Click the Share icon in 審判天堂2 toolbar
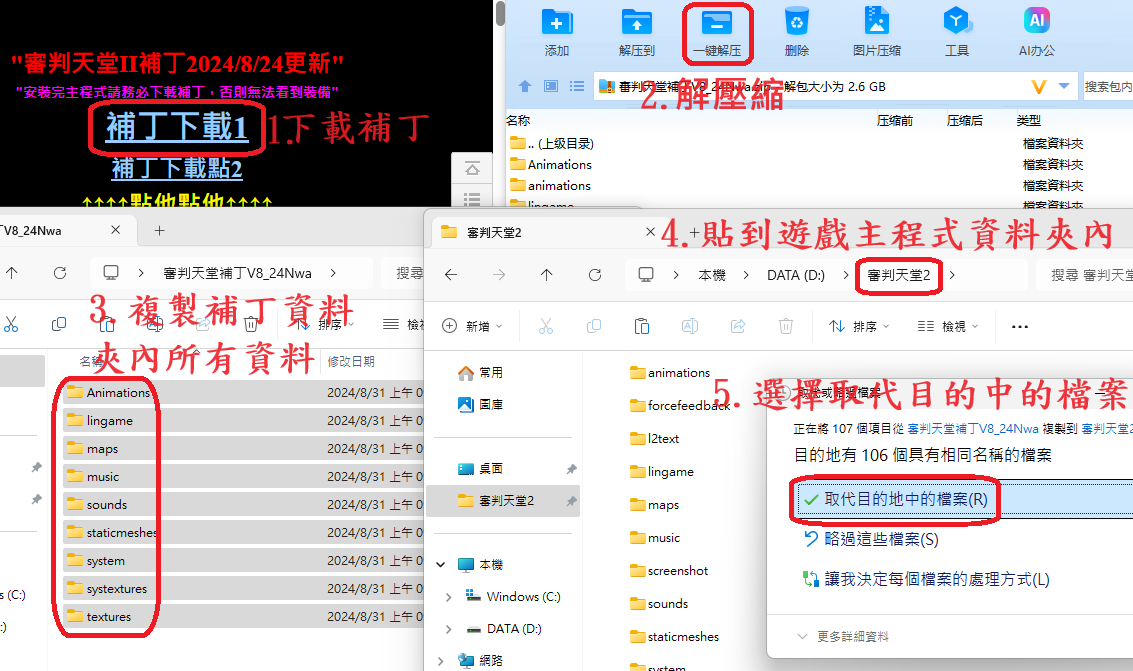 738,326
